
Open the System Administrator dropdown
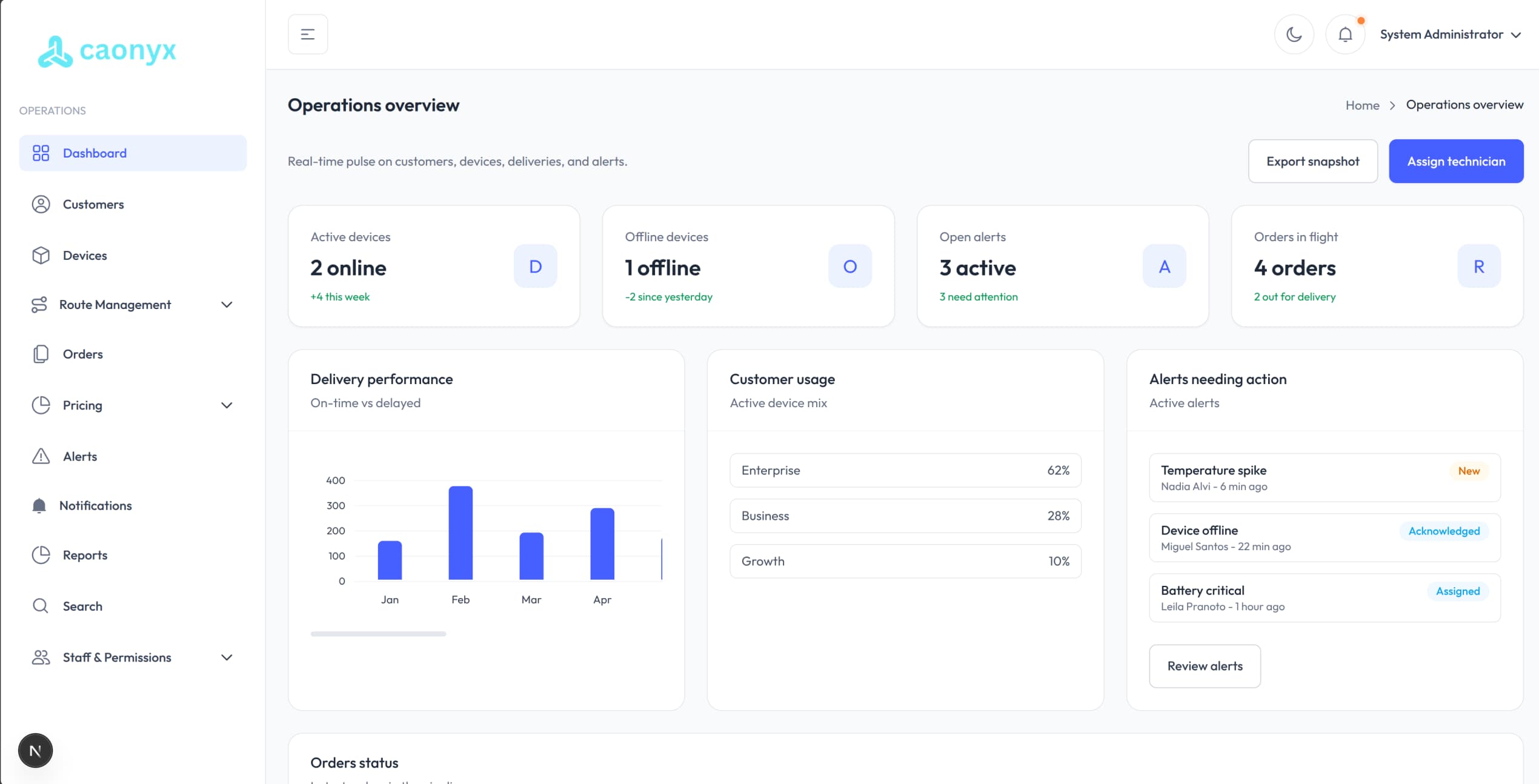(x=1453, y=34)
